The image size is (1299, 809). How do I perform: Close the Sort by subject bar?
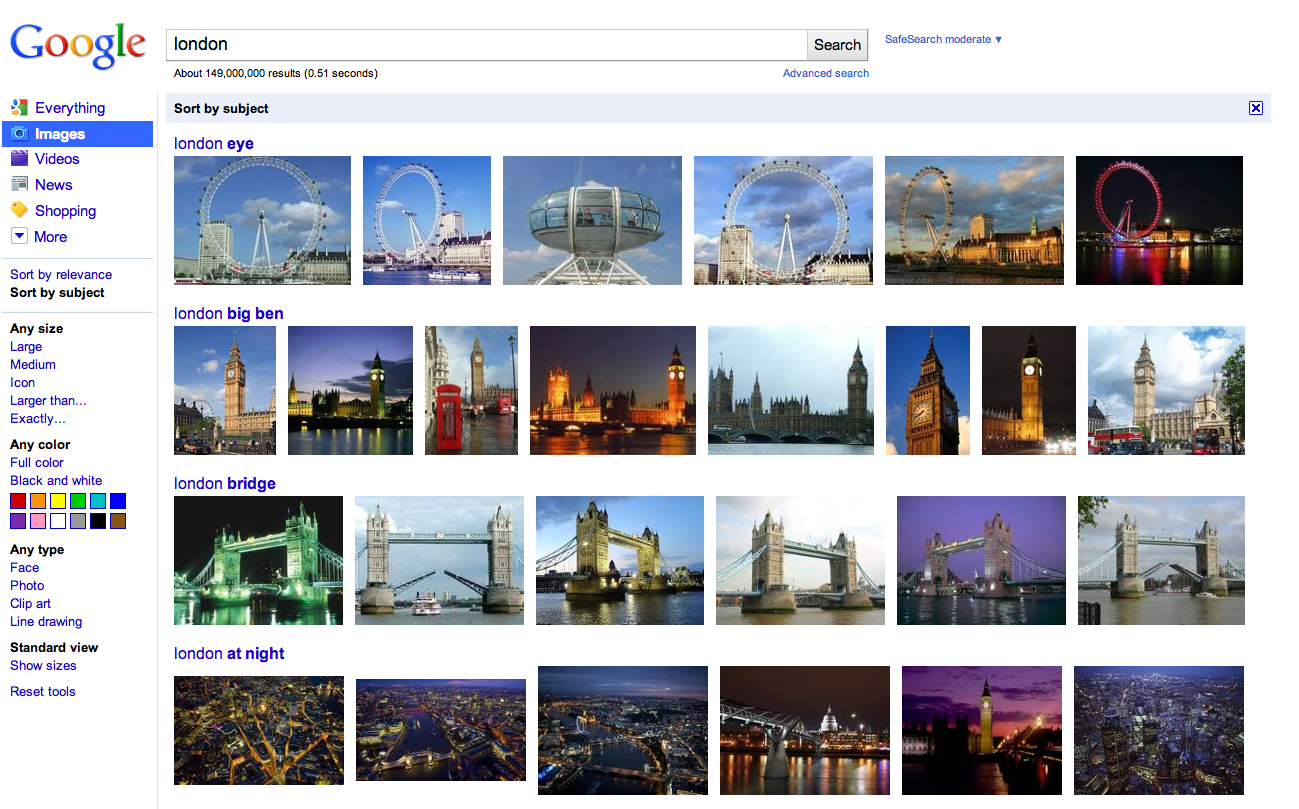(1256, 108)
